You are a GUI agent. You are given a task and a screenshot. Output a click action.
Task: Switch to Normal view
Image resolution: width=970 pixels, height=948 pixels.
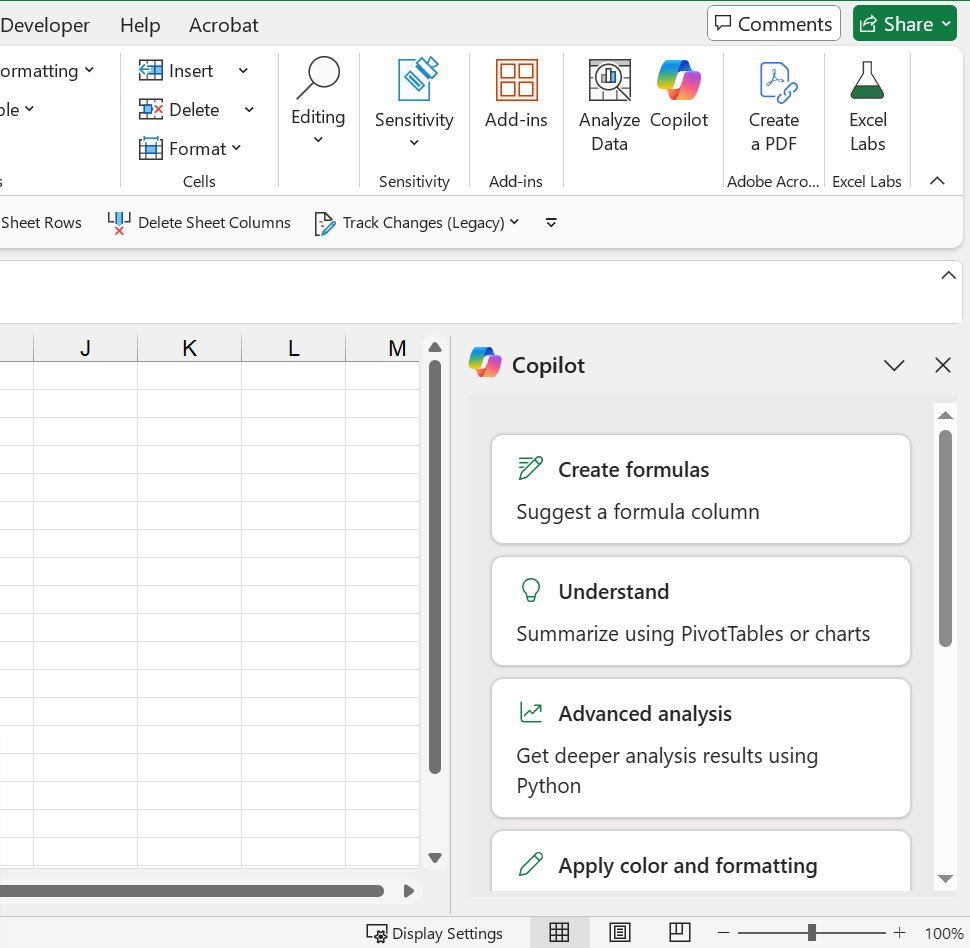point(559,933)
